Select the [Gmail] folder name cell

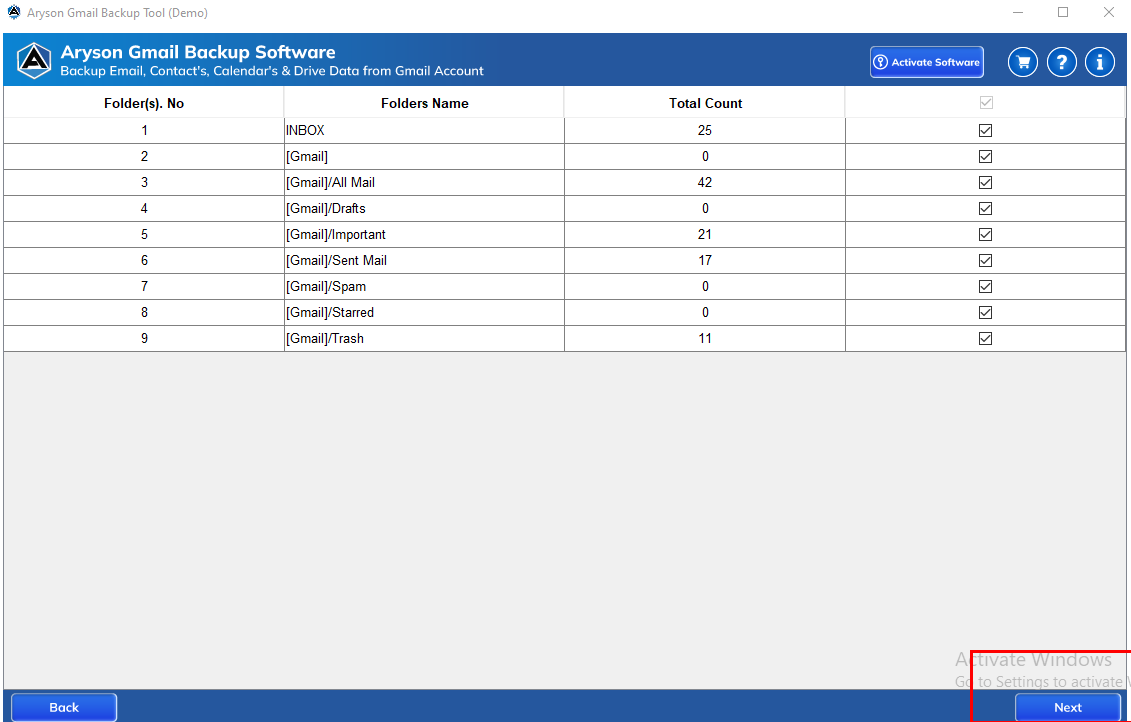tap(424, 157)
